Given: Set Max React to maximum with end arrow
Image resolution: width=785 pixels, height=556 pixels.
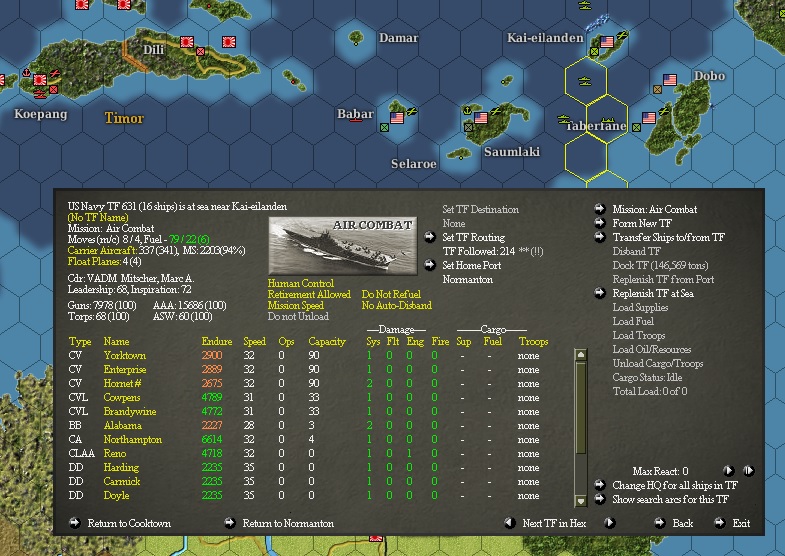Looking at the screenshot, I should pyautogui.click(x=749, y=470).
